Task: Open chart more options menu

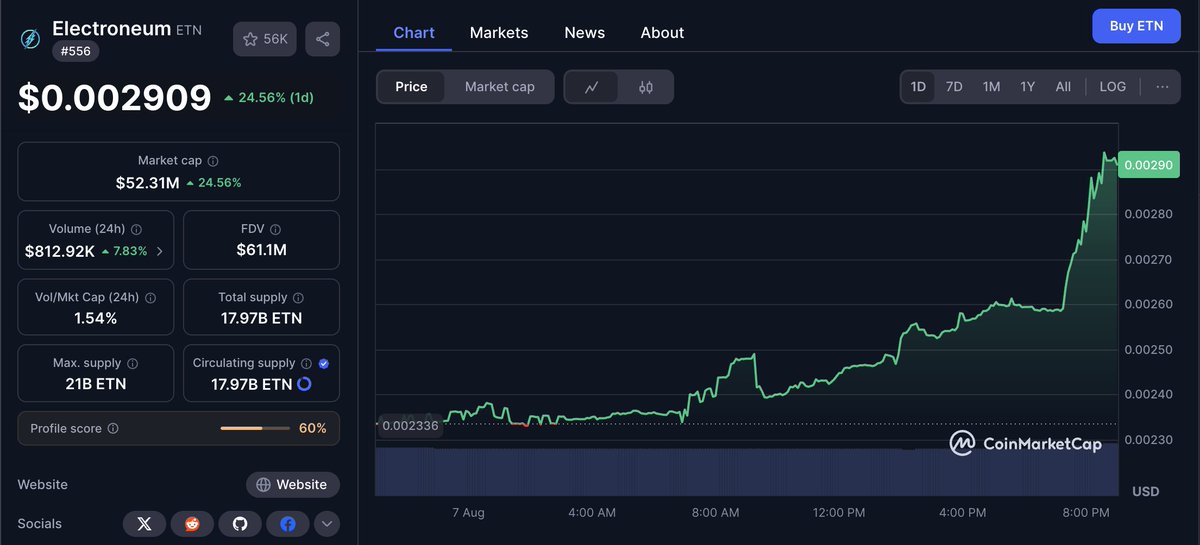Action: coord(1162,87)
